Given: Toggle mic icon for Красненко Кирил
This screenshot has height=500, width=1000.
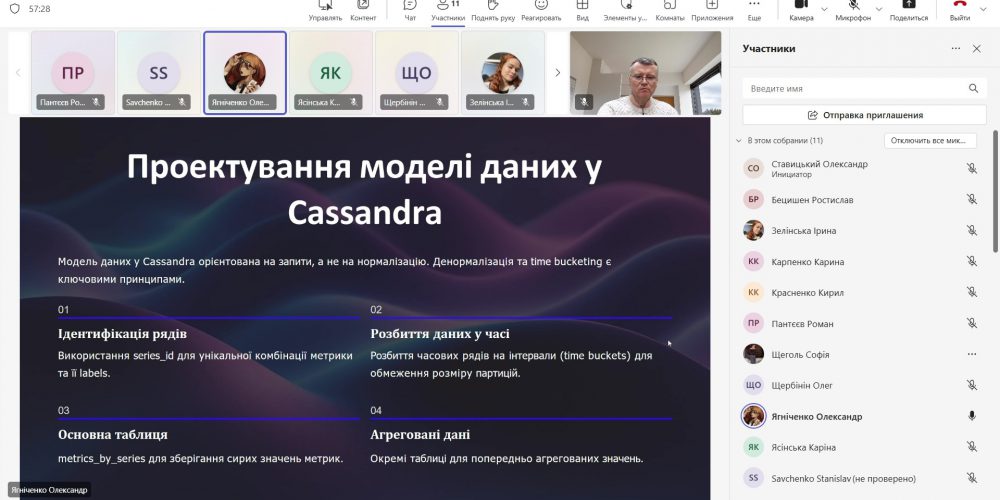Looking at the screenshot, I should click(971, 292).
